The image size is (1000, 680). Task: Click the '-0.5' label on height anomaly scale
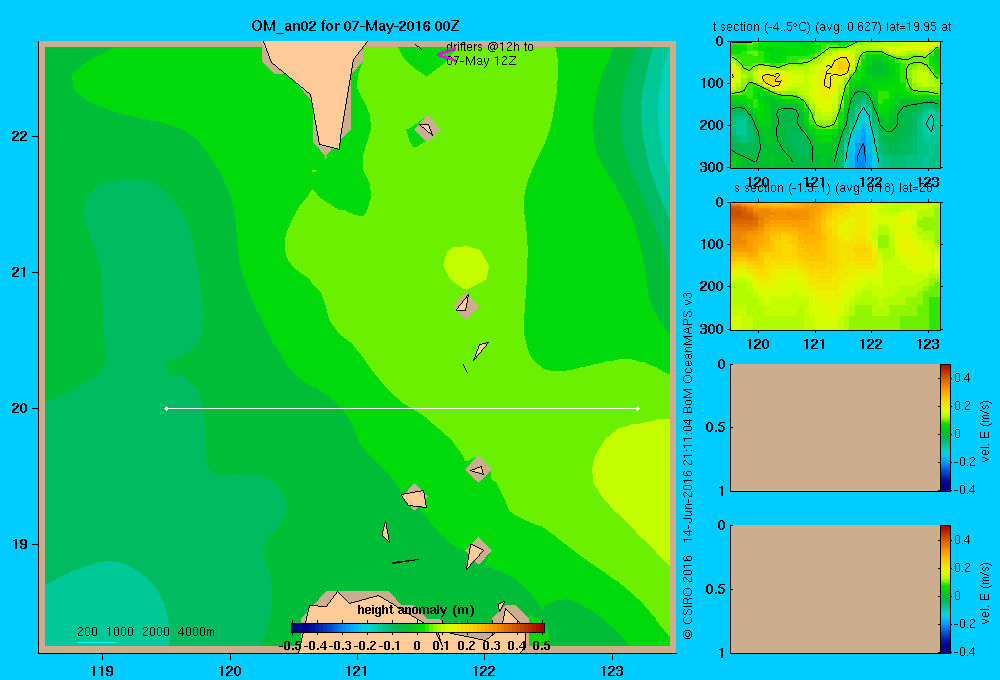pyautogui.click(x=290, y=646)
